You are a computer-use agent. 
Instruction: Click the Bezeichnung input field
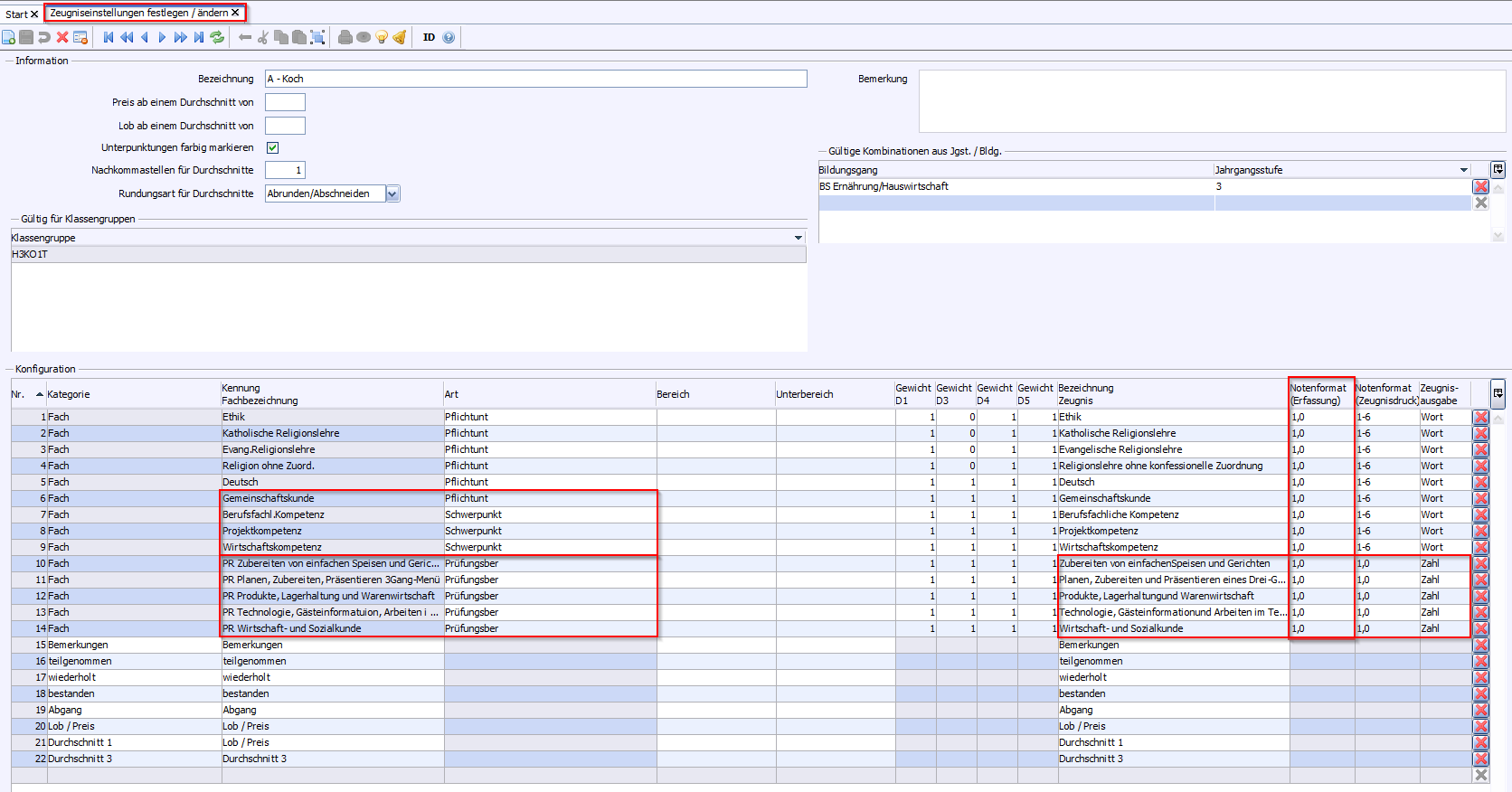point(535,79)
